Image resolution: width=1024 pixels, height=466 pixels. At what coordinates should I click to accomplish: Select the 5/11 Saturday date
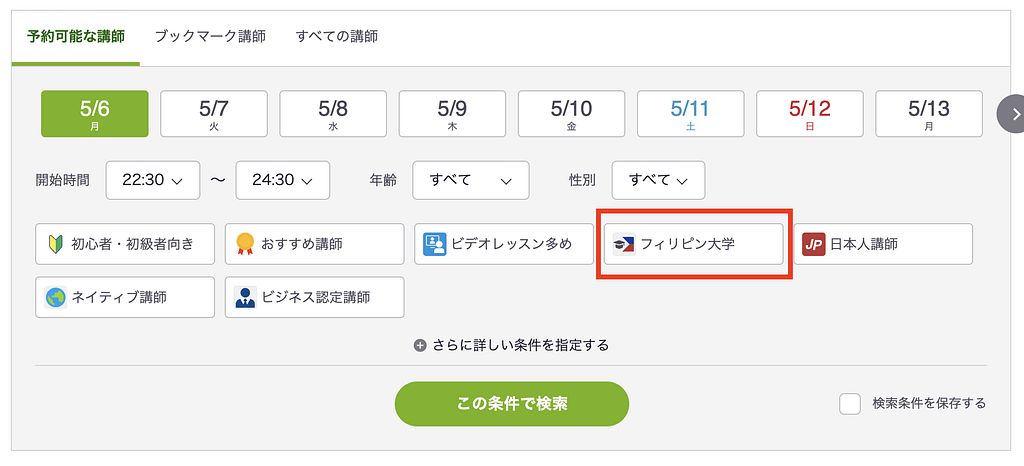[x=690, y=114]
